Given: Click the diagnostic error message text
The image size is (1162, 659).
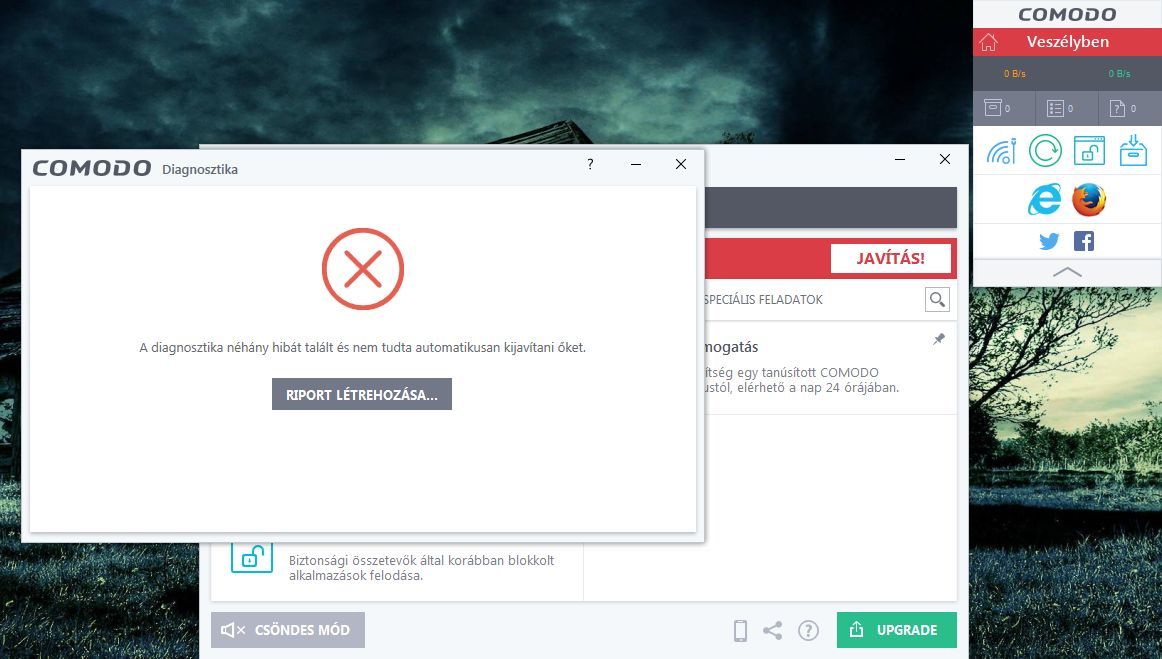Looking at the screenshot, I should pos(362,347).
